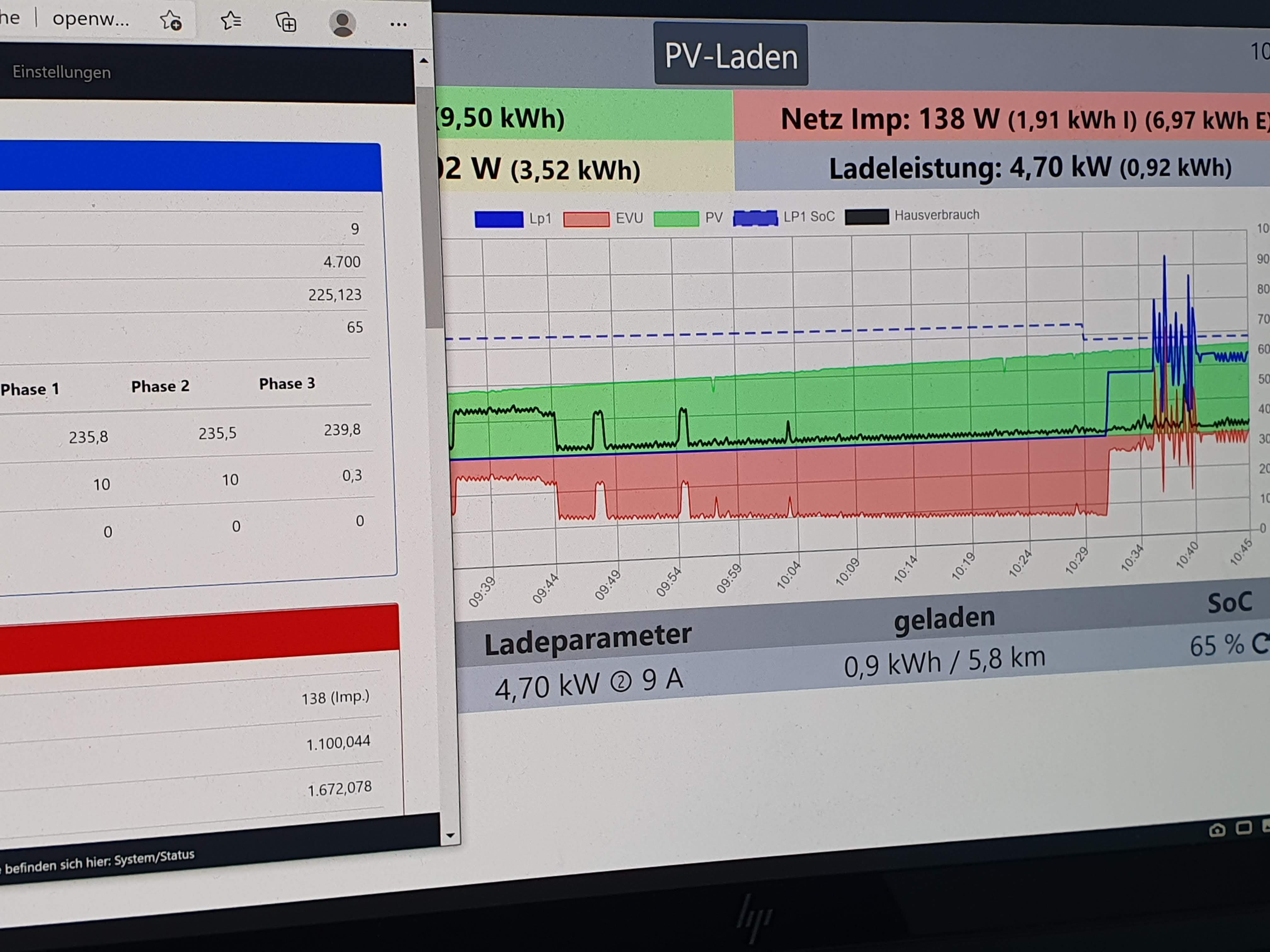1270x952 pixels.
Task: Click the browser profile avatar icon
Action: click(342, 24)
